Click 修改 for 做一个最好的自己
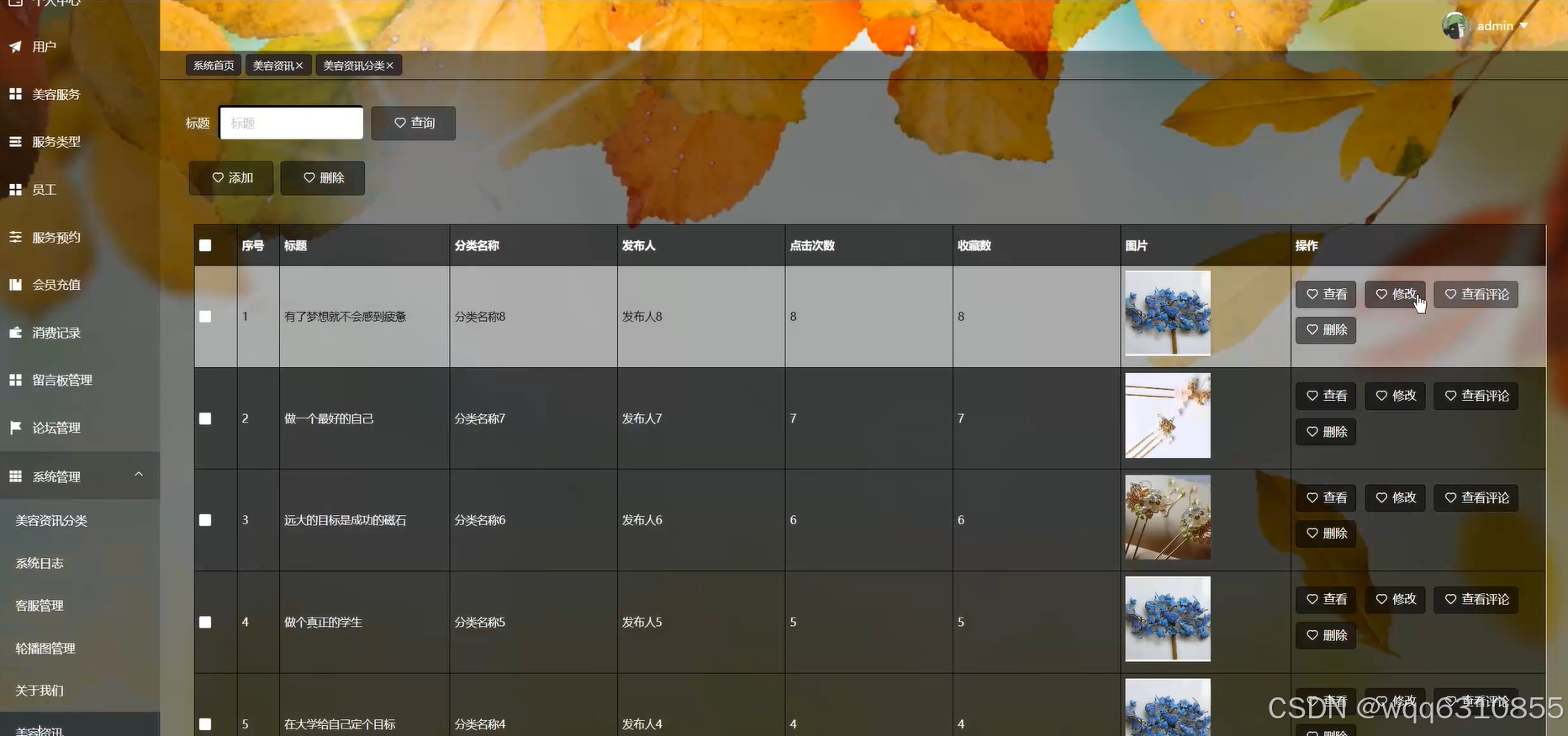The height and width of the screenshot is (736, 1568). click(1395, 396)
